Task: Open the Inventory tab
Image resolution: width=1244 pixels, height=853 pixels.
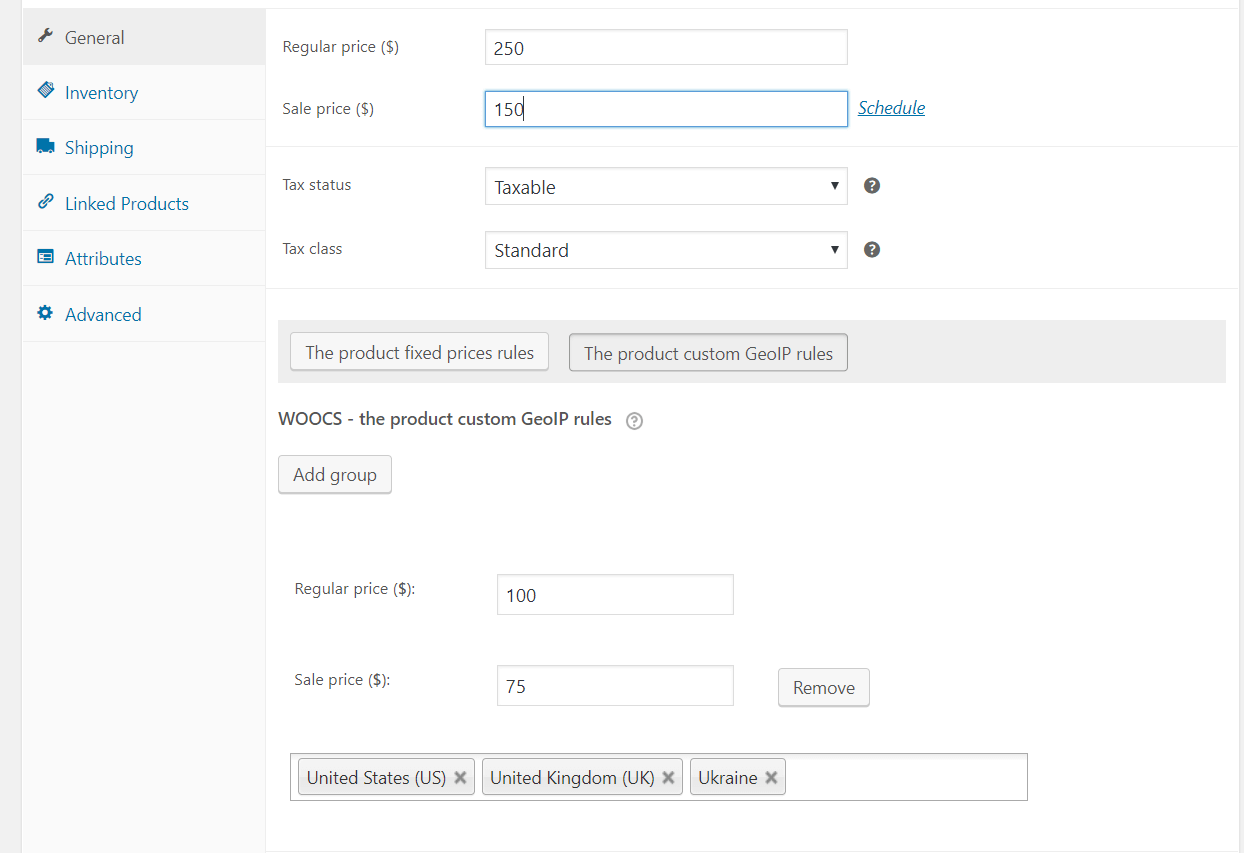Action: [144, 93]
